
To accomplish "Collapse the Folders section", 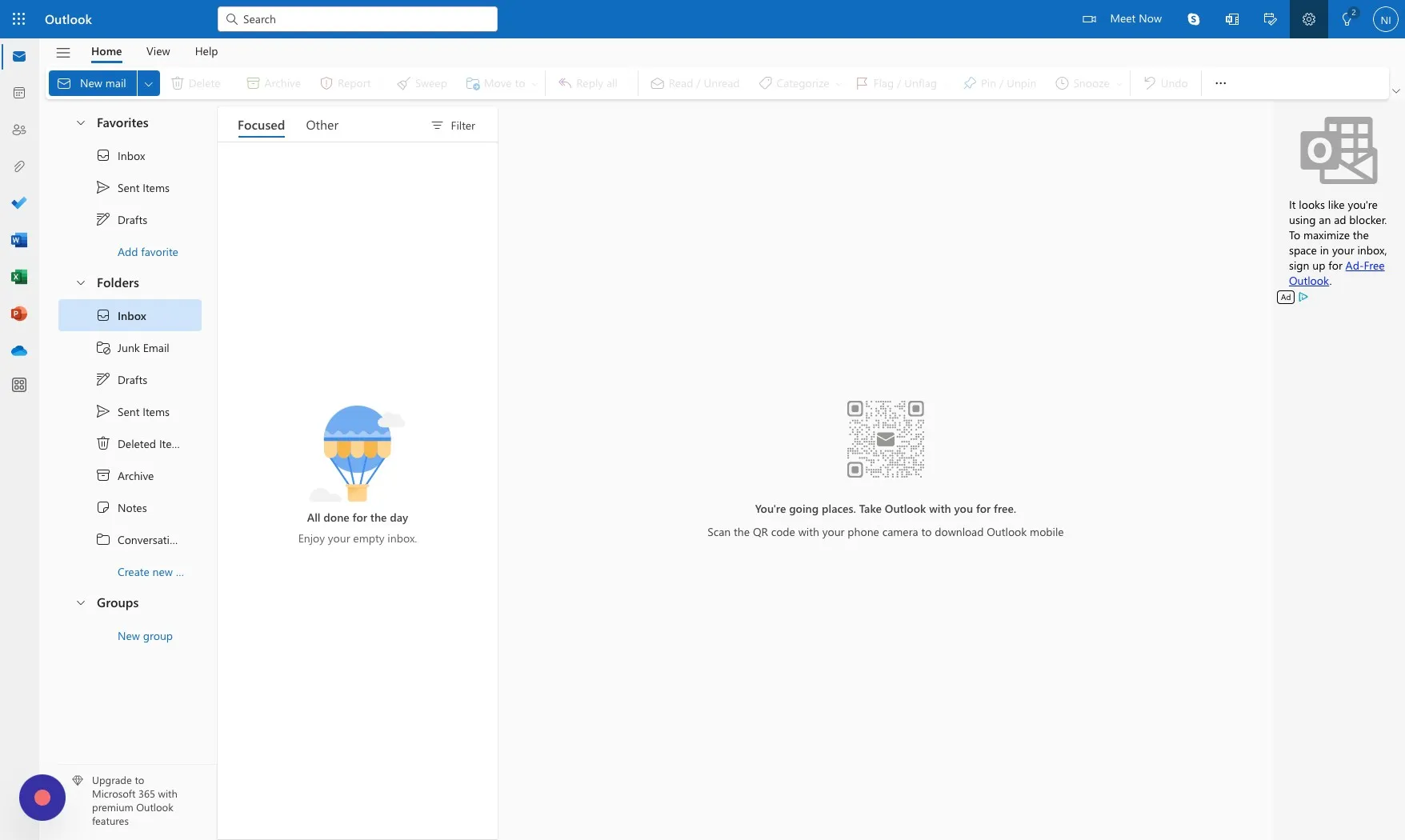I will click(81, 283).
